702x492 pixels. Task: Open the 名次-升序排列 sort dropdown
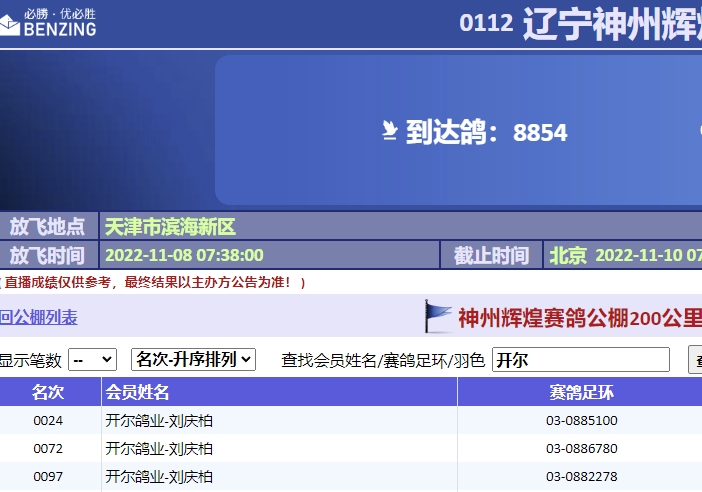pyautogui.click(x=193, y=360)
